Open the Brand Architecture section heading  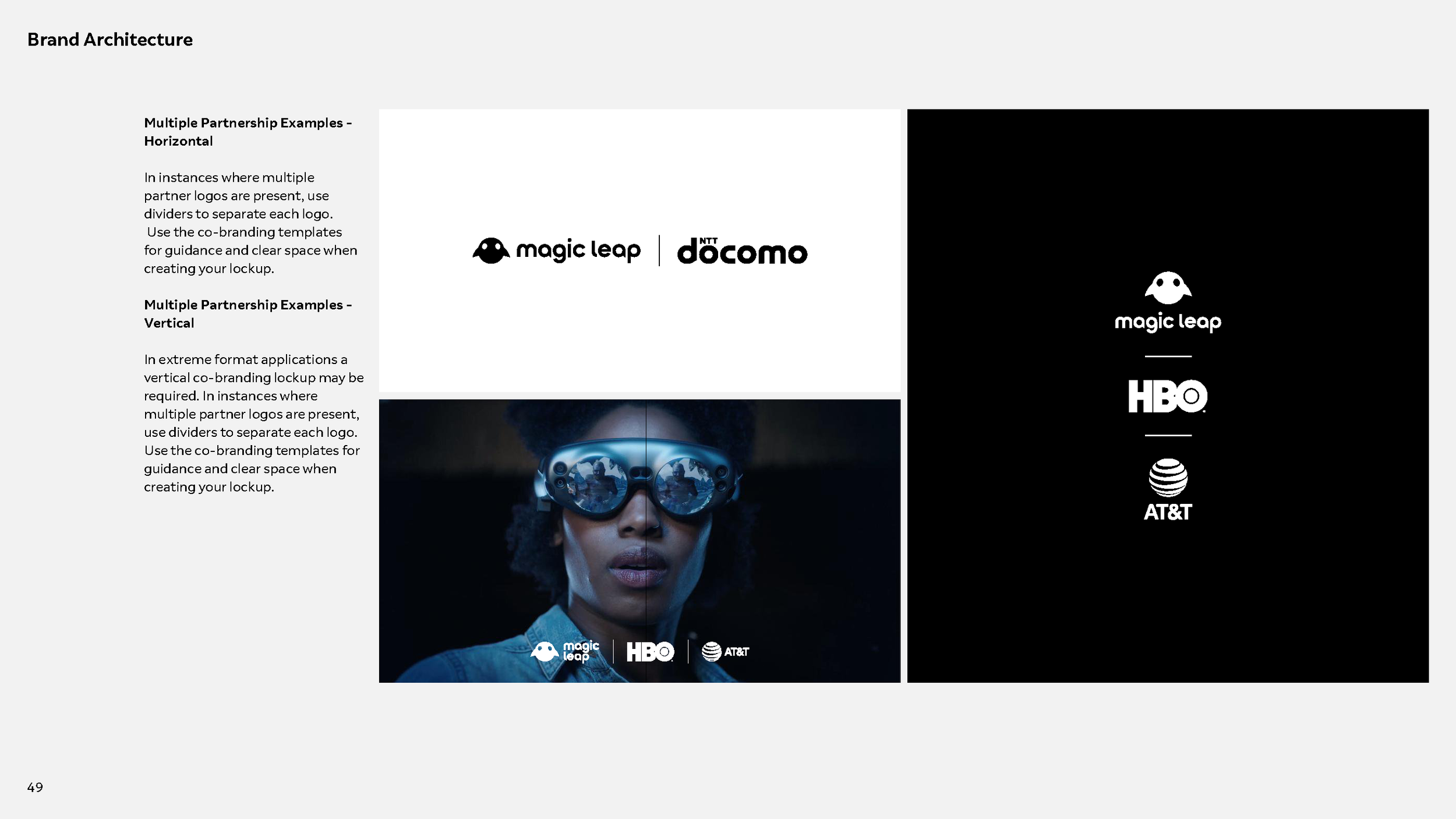110,40
